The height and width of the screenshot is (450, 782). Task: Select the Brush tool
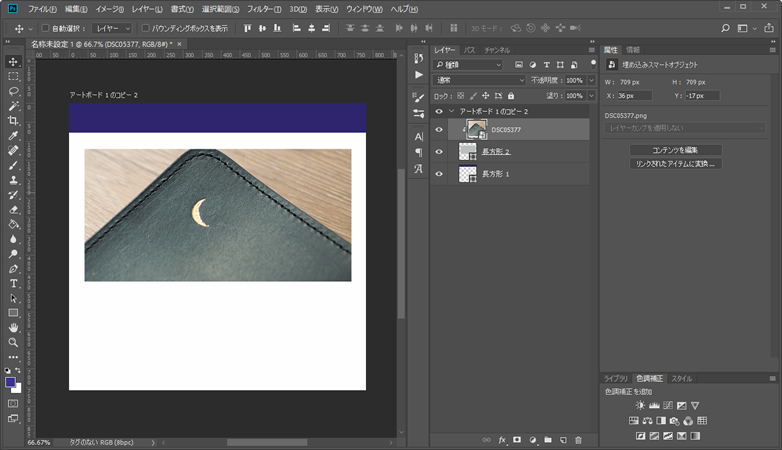click(13, 165)
